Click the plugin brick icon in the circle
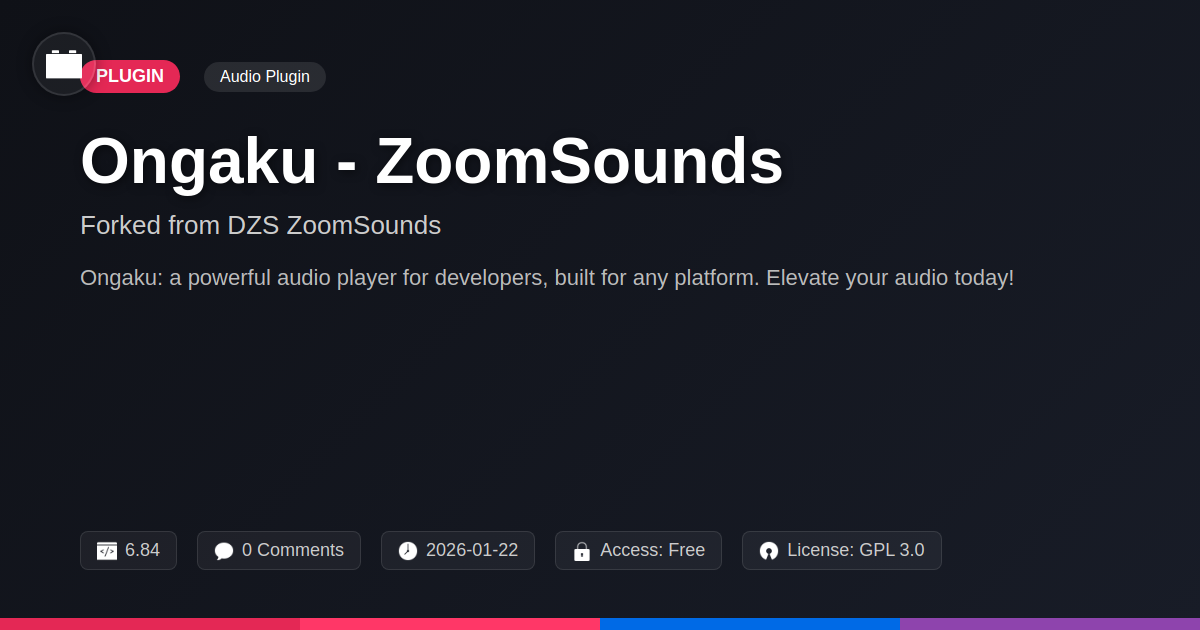Viewport: 1200px width, 630px height. (64, 64)
